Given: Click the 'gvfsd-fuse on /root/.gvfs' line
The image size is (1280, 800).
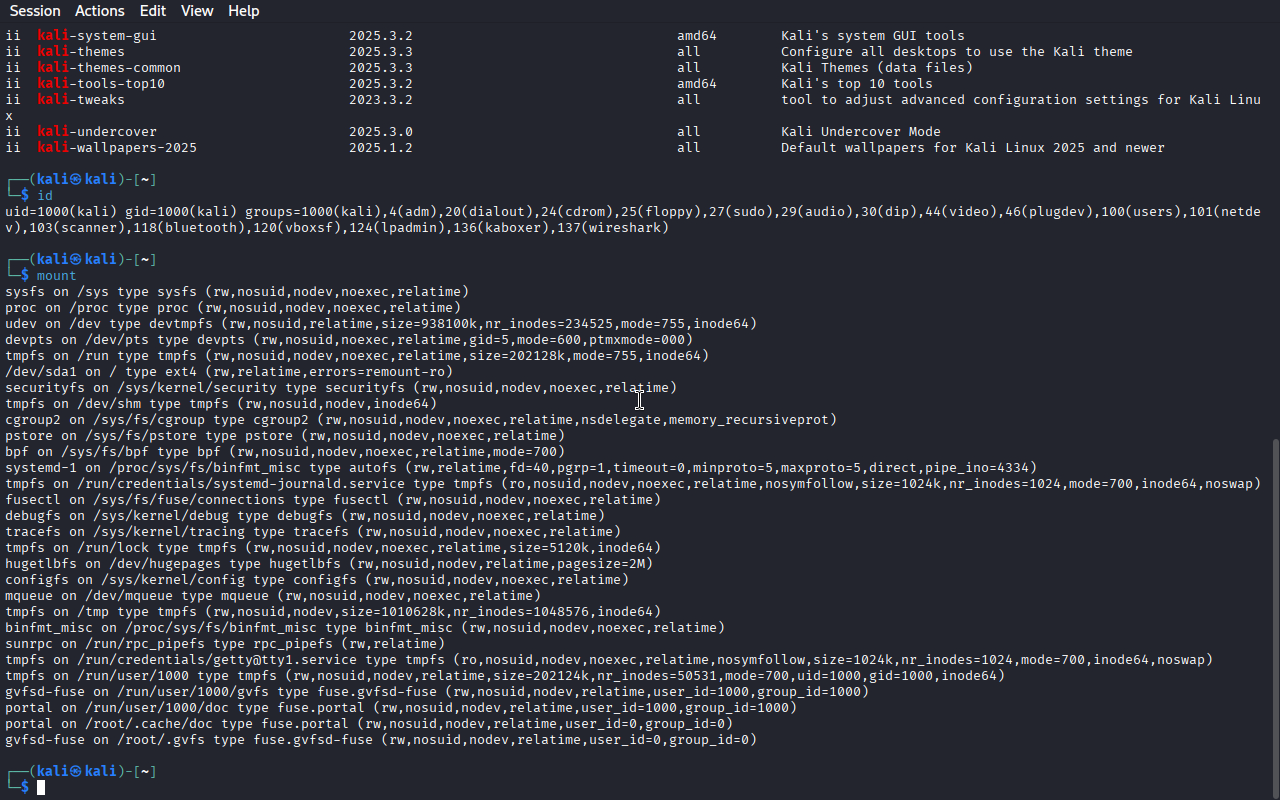Looking at the screenshot, I should tap(381, 740).
